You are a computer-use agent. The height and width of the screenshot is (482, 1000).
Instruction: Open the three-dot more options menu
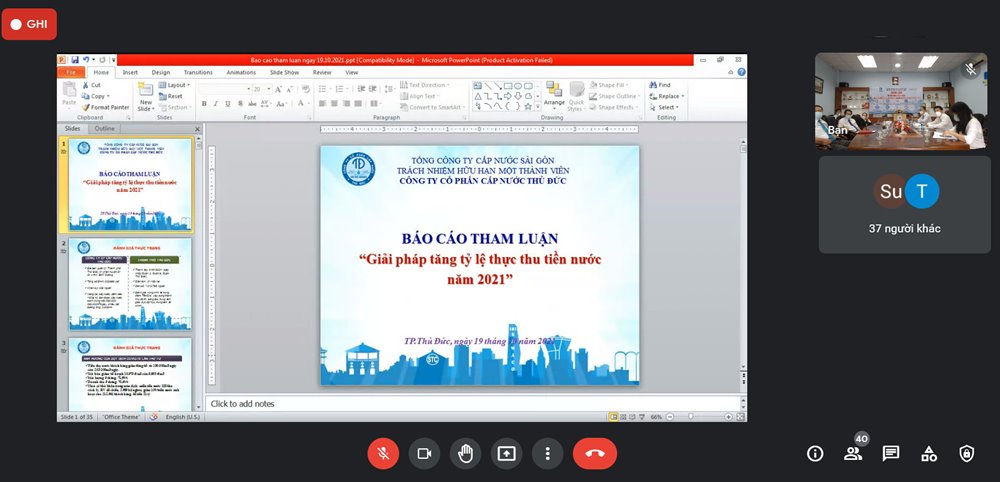(548, 453)
